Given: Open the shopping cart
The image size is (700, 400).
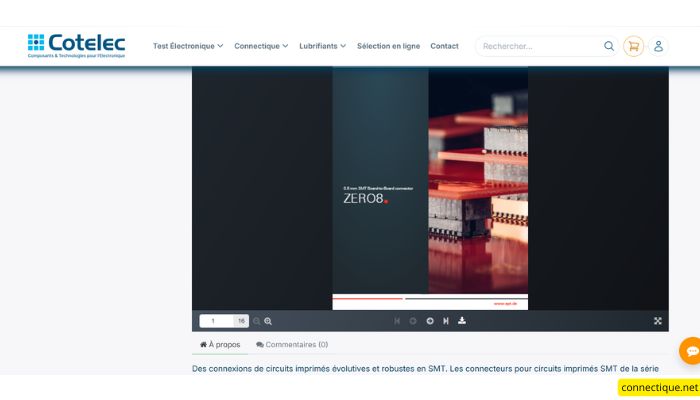Looking at the screenshot, I should [x=633, y=46].
